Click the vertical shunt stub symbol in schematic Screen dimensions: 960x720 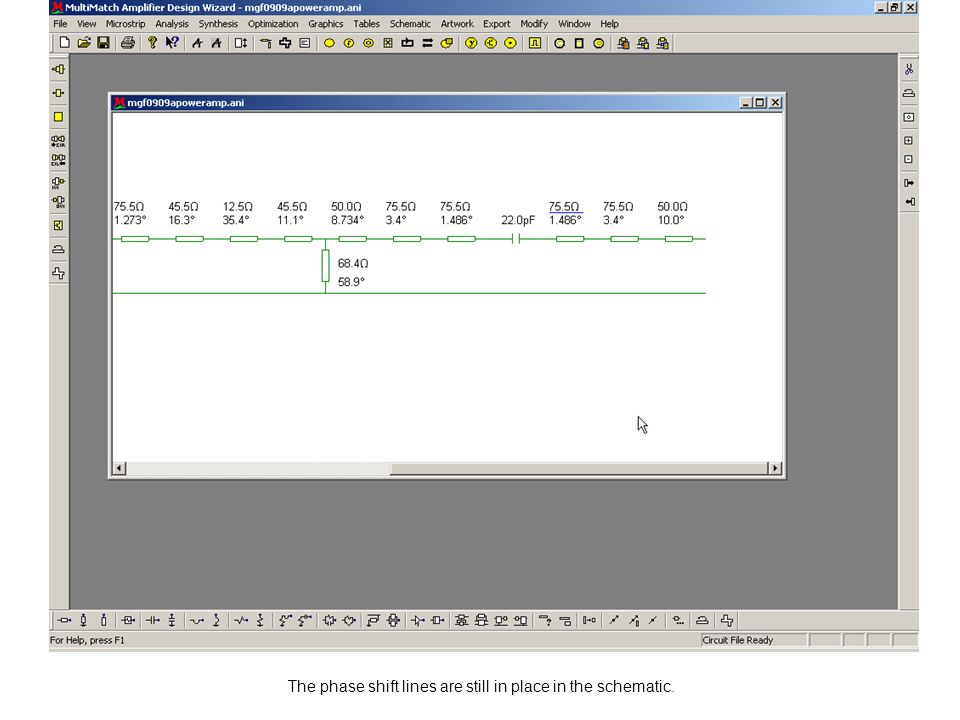326,266
